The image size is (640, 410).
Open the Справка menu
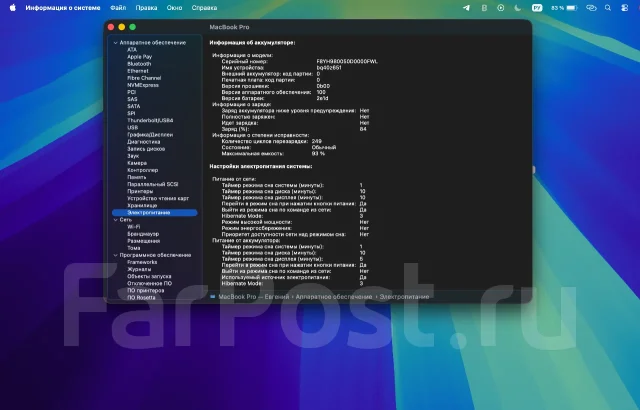(x=204, y=8)
